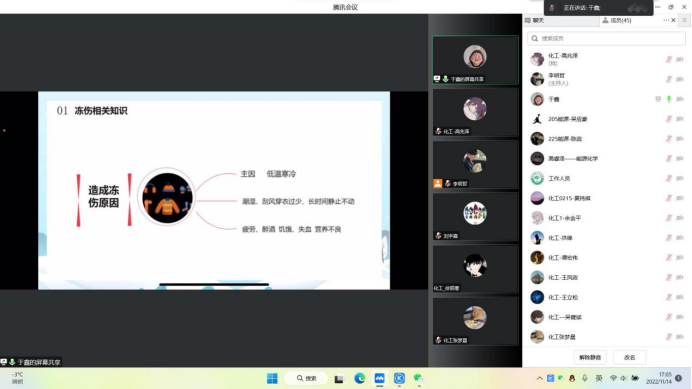Click the camera icon in 化工张梦晨 list row

pyautogui.click(x=680, y=337)
